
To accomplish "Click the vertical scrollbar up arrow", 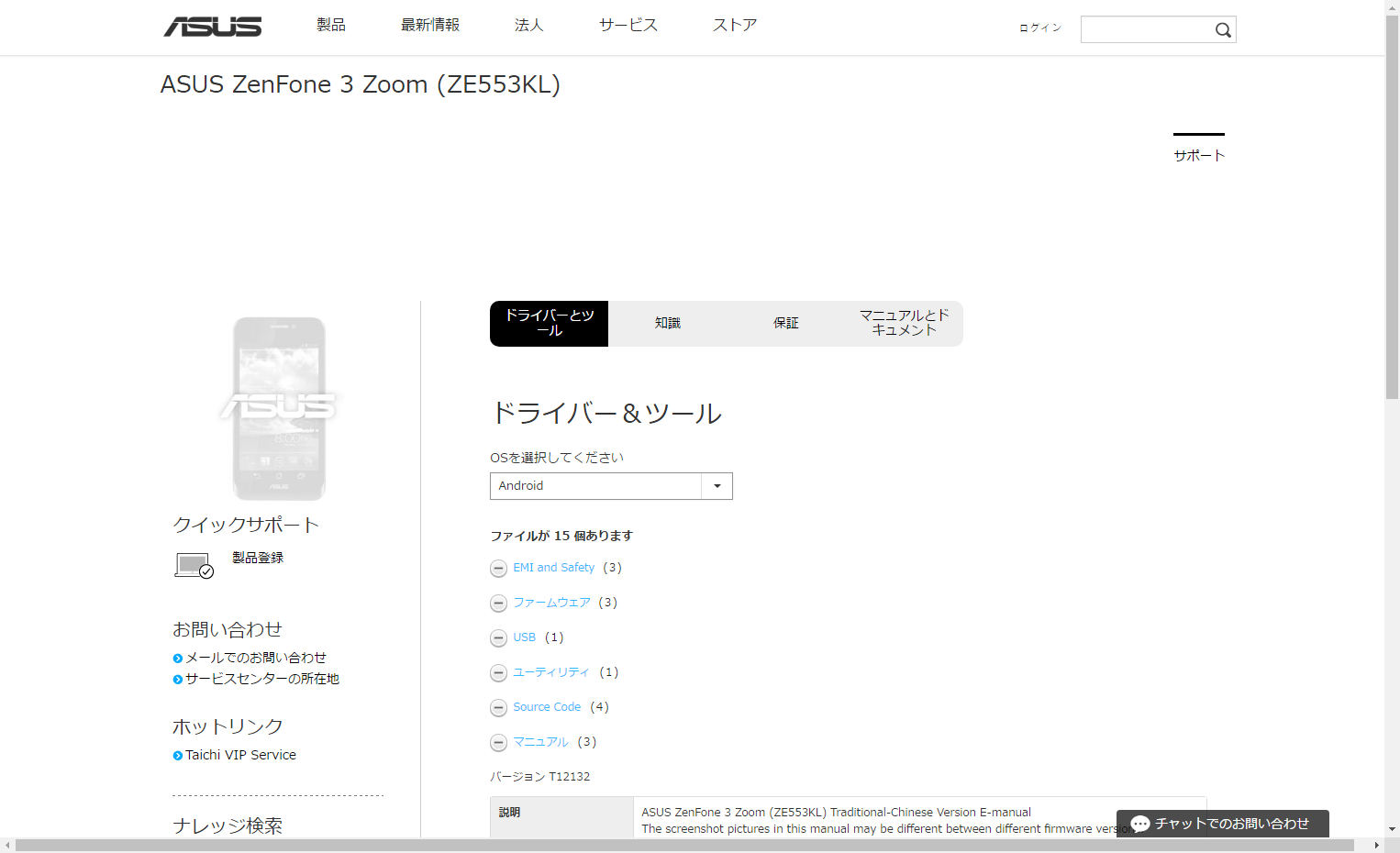I will click(1392, 6).
